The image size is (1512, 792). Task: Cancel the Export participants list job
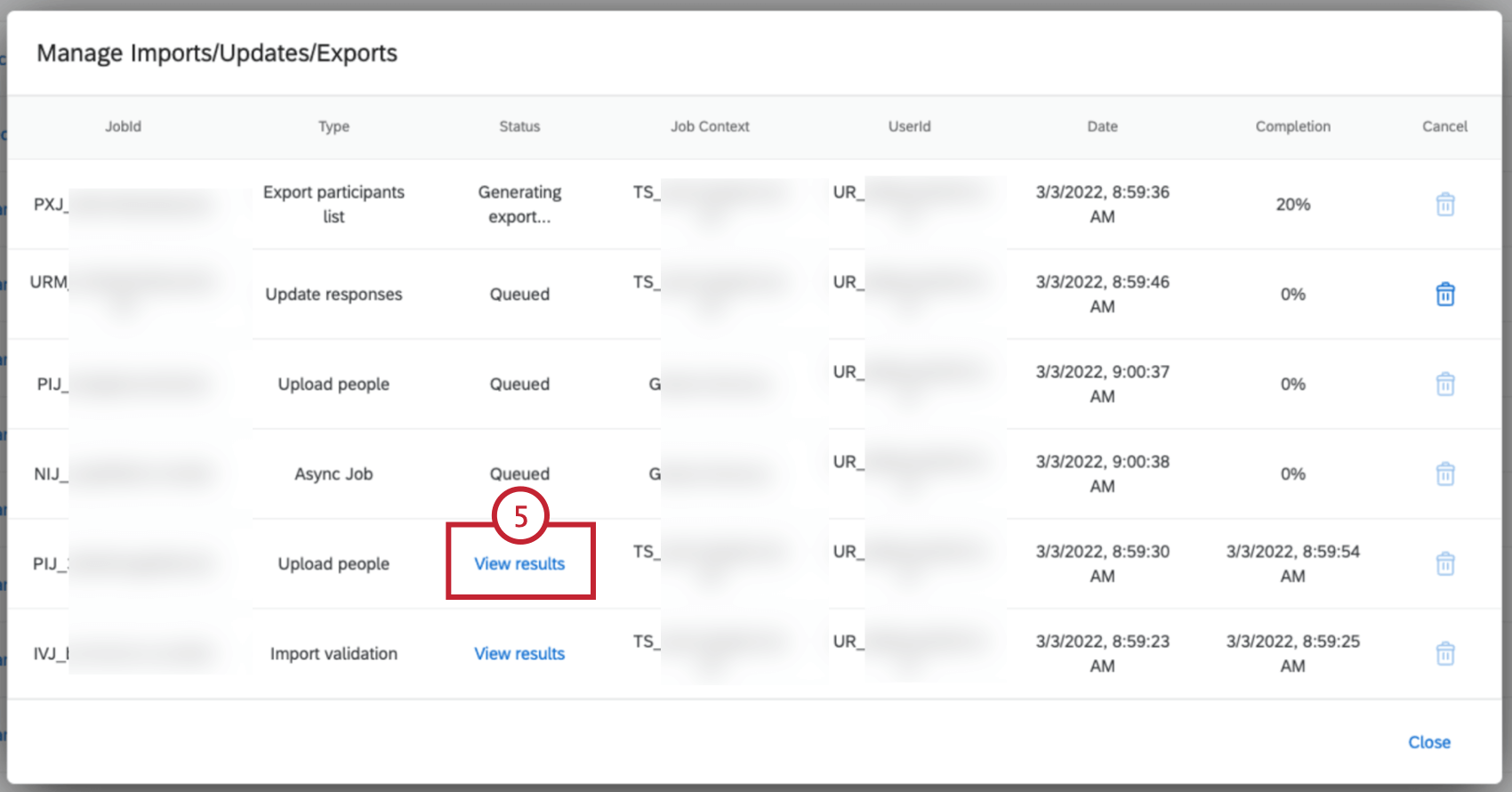[x=1445, y=205]
